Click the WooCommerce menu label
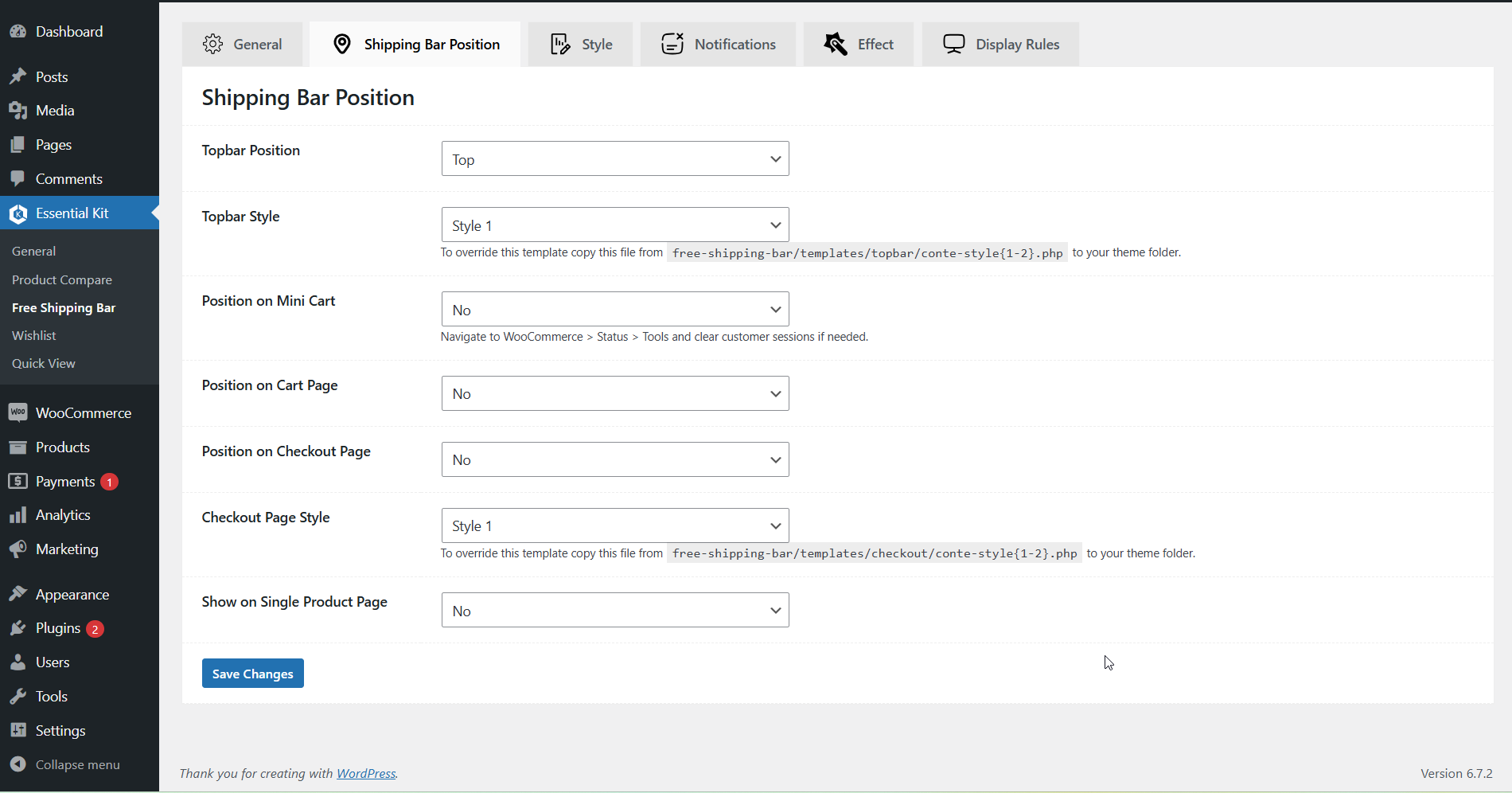 click(84, 413)
